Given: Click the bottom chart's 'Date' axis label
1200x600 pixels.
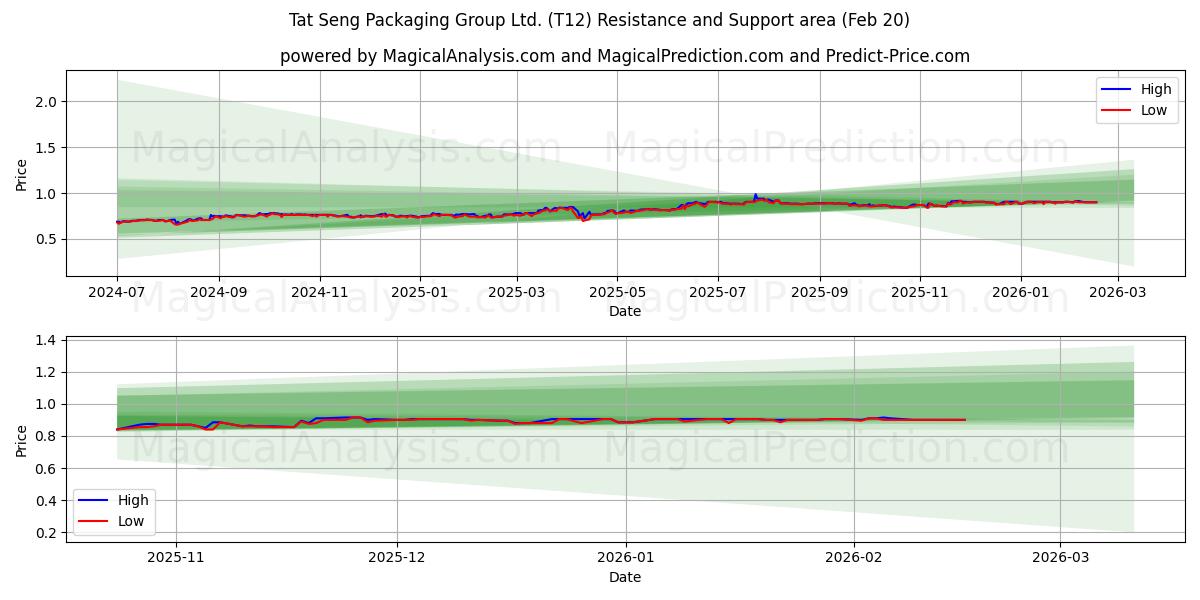Looking at the screenshot, I should [625, 577].
